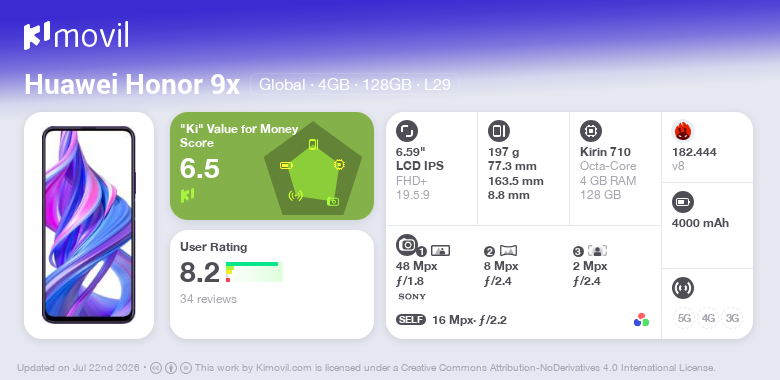Click the AnTuTu benchmark icon

pyautogui.click(x=683, y=131)
